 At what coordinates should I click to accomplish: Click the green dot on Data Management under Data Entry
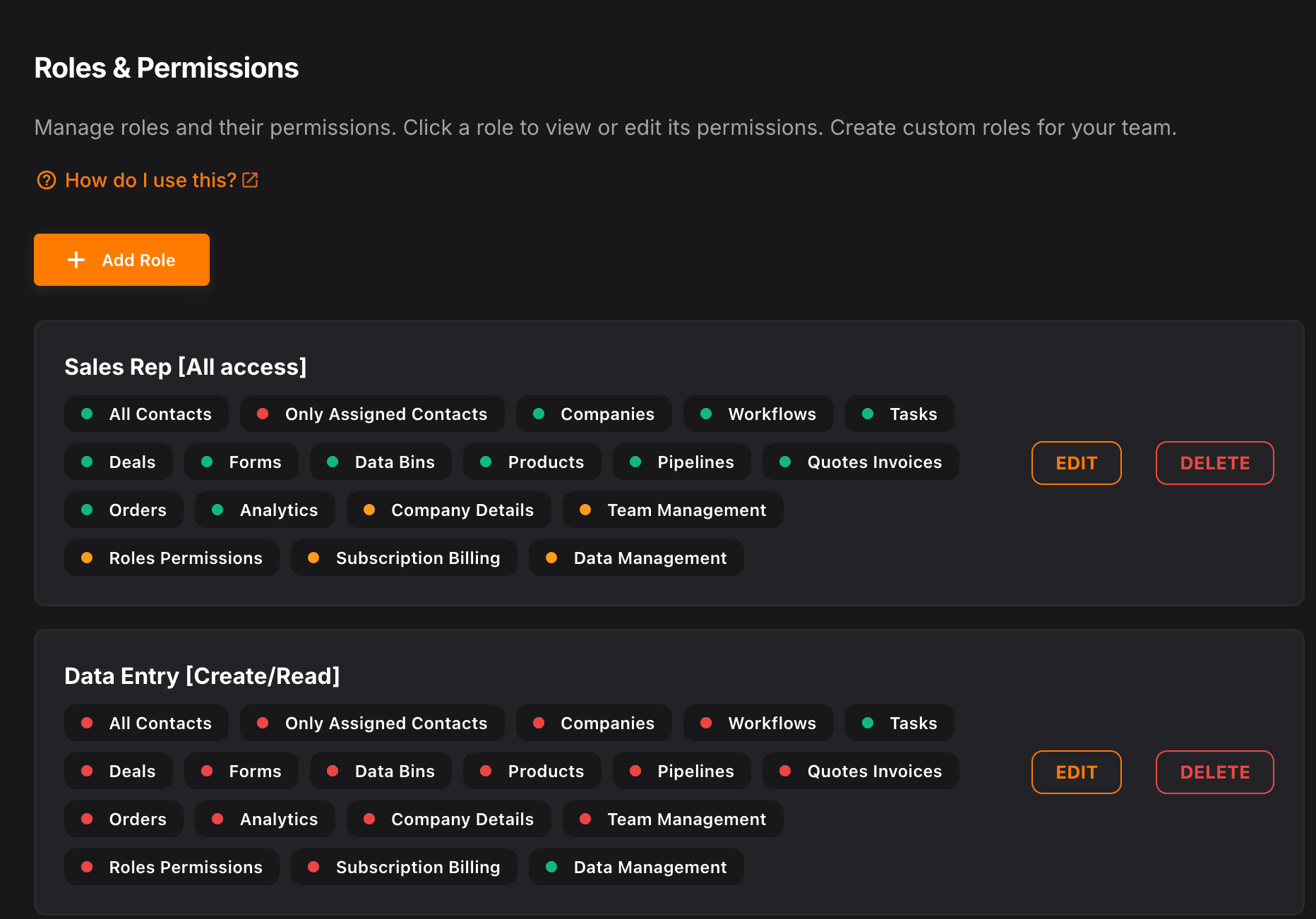pos(553,867)
